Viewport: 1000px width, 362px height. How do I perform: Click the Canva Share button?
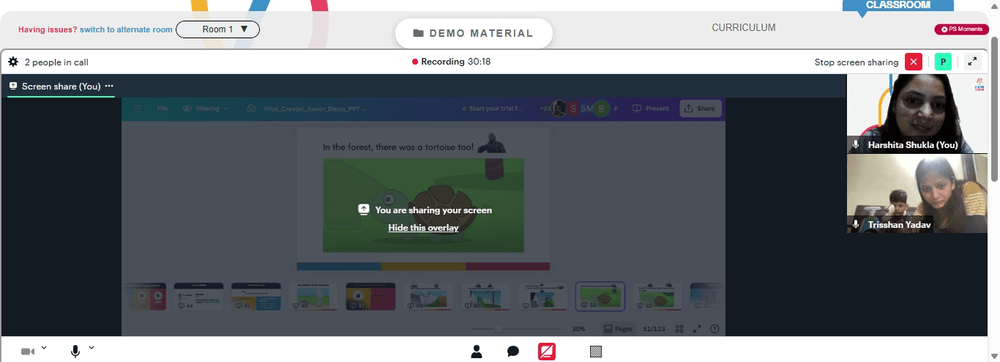(700, 108)
